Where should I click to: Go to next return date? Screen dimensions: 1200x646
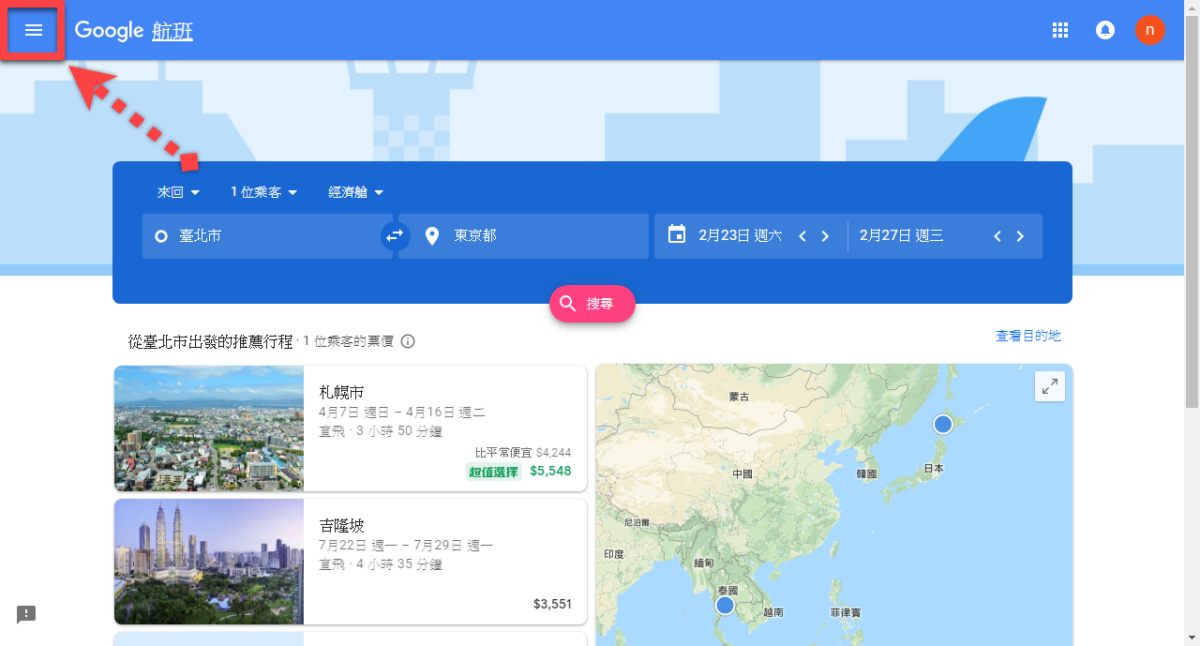[1020, 236]
